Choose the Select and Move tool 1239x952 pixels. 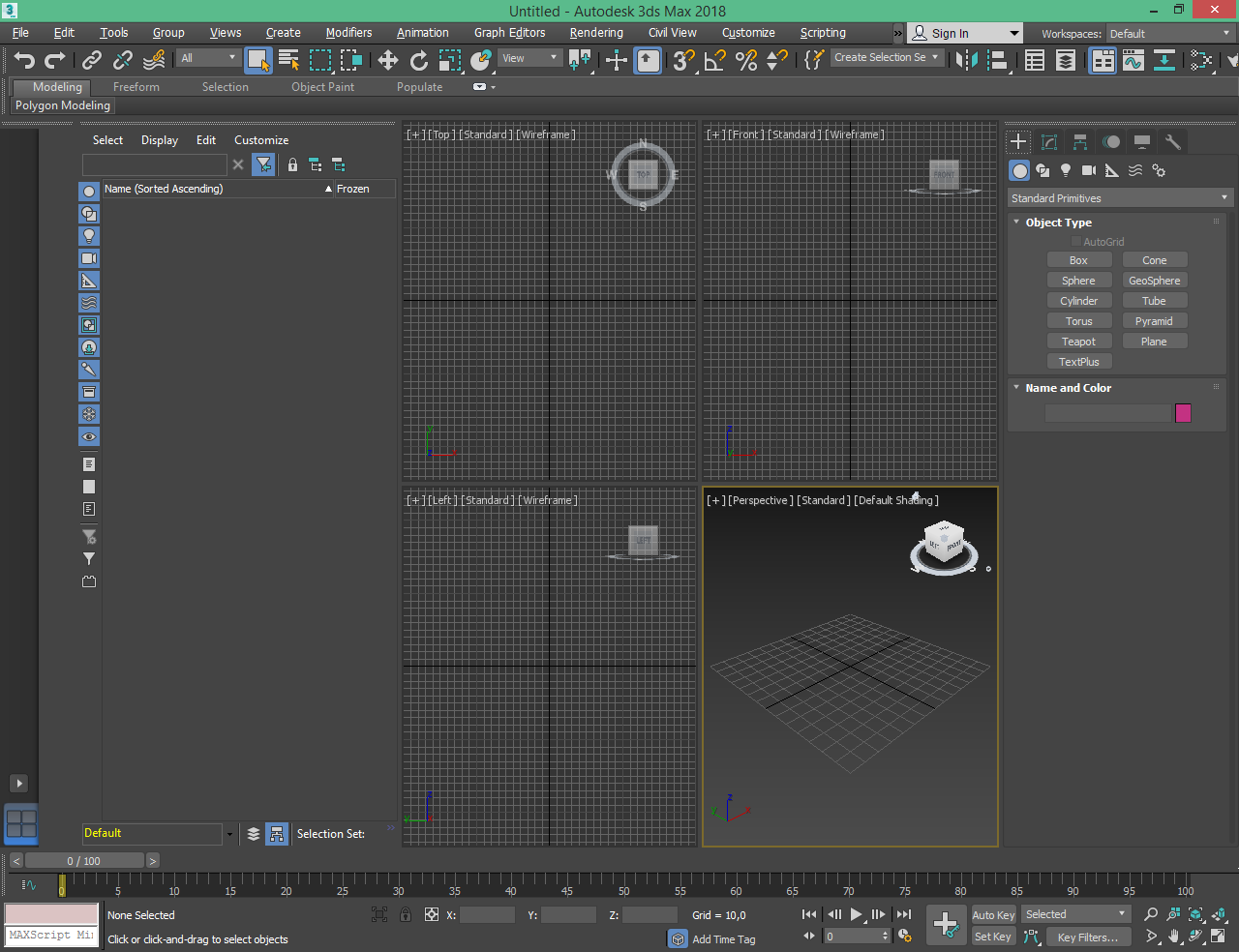click(x=388, y=60)
